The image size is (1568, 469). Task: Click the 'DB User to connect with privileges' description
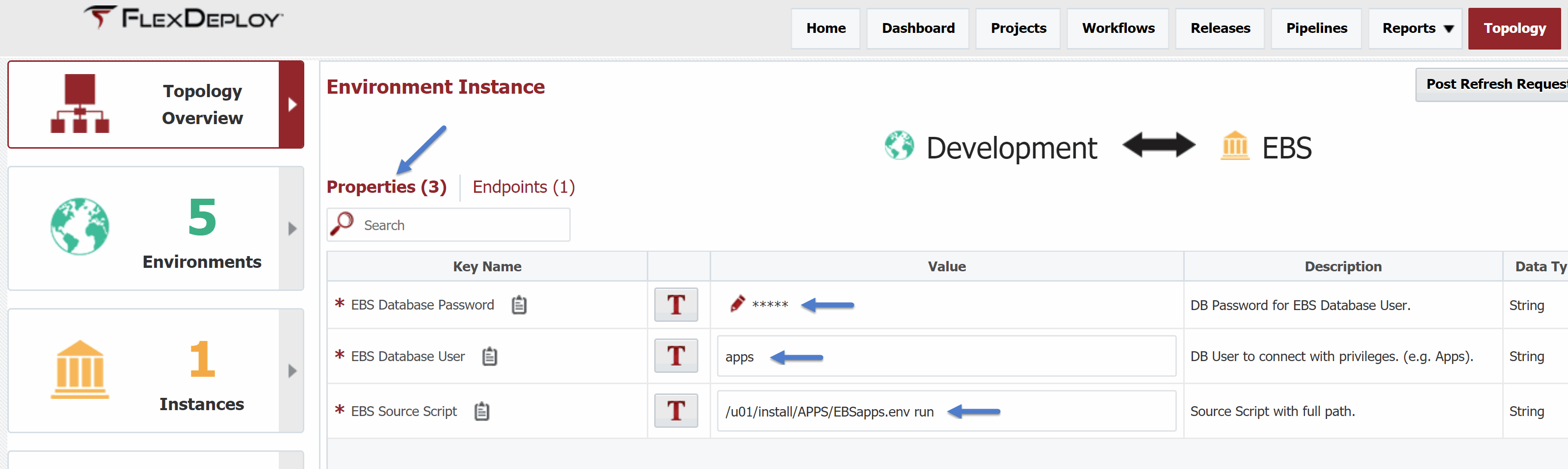(1332, 357)
